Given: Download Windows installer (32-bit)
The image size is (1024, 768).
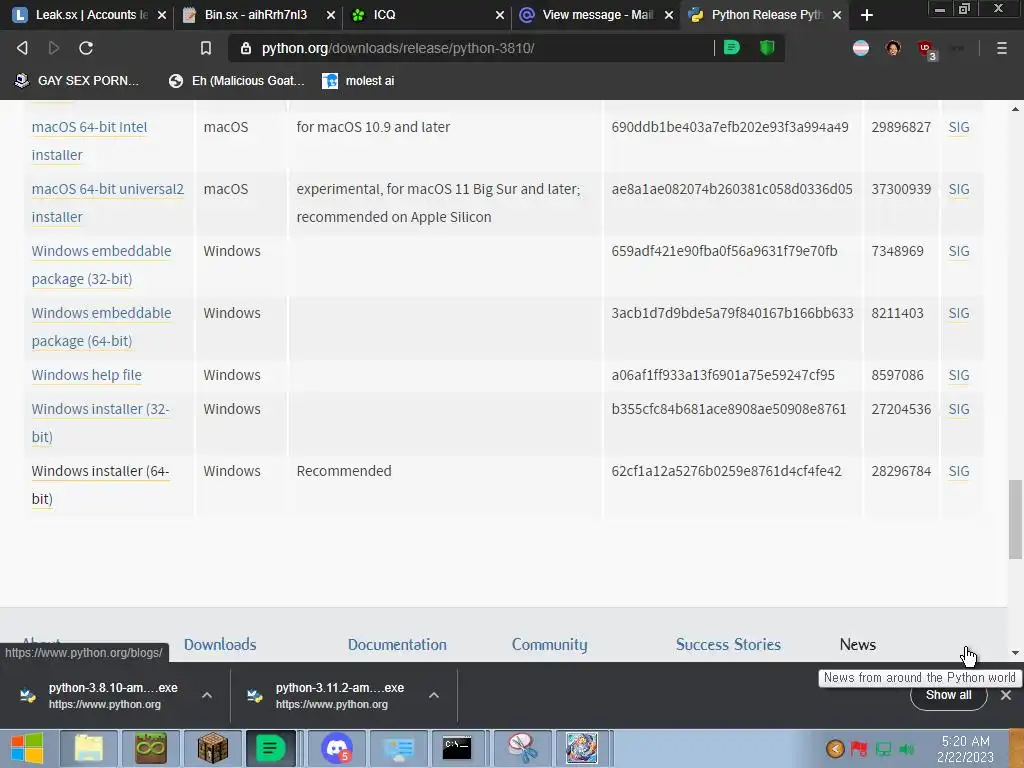Looking at the screenshot, I should point(100,423).
